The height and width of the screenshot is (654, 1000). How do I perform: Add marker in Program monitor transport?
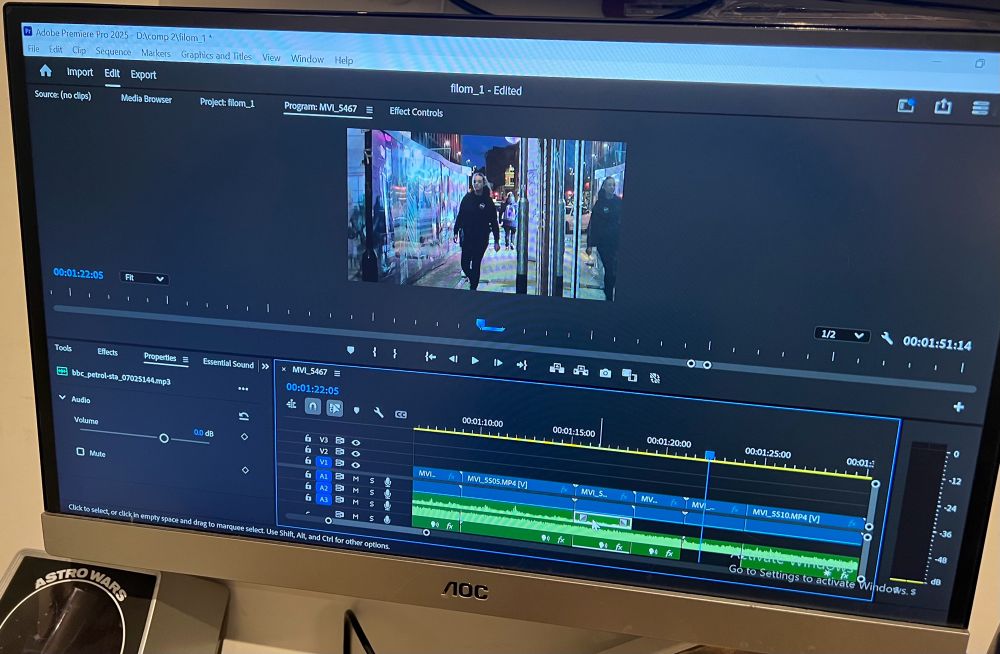tap(350, 350)
